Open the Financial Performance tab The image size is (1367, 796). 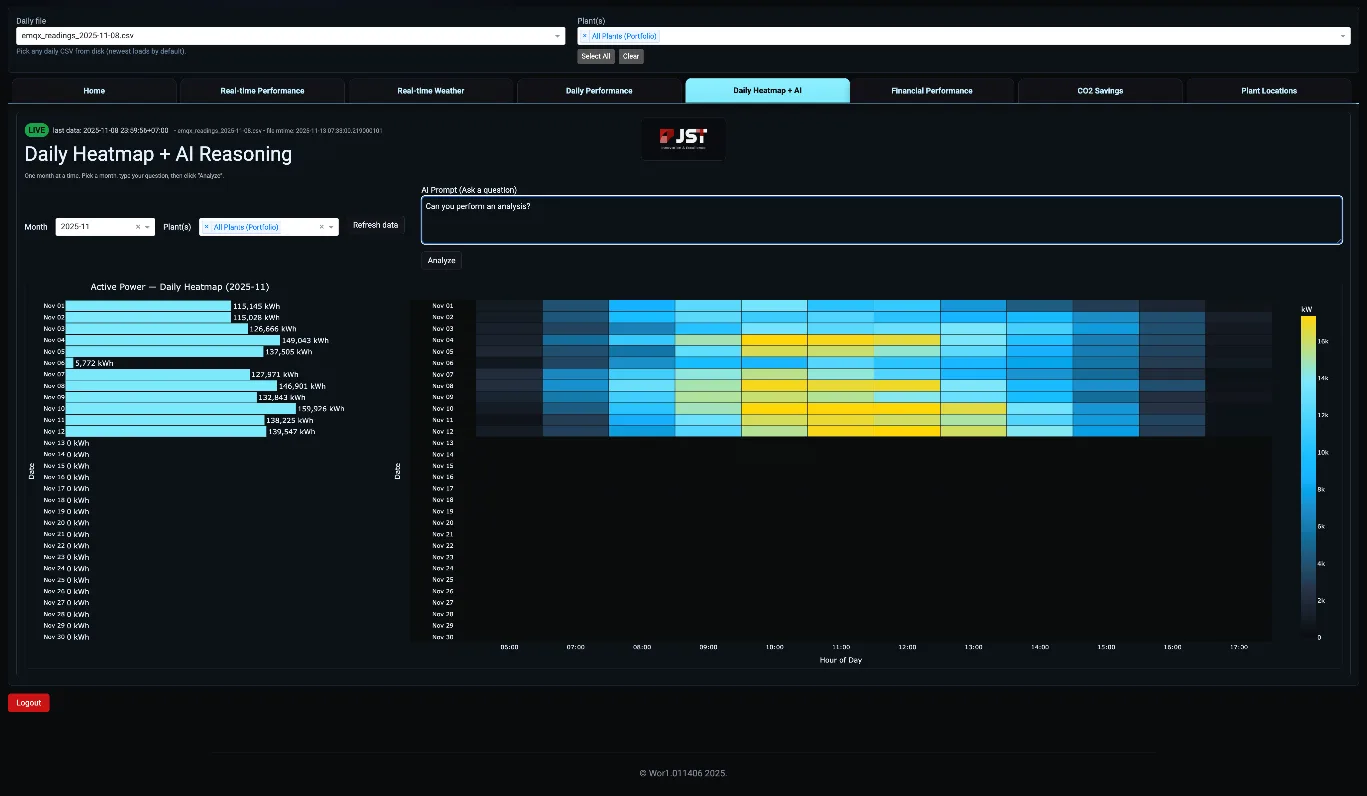(932, 90)
